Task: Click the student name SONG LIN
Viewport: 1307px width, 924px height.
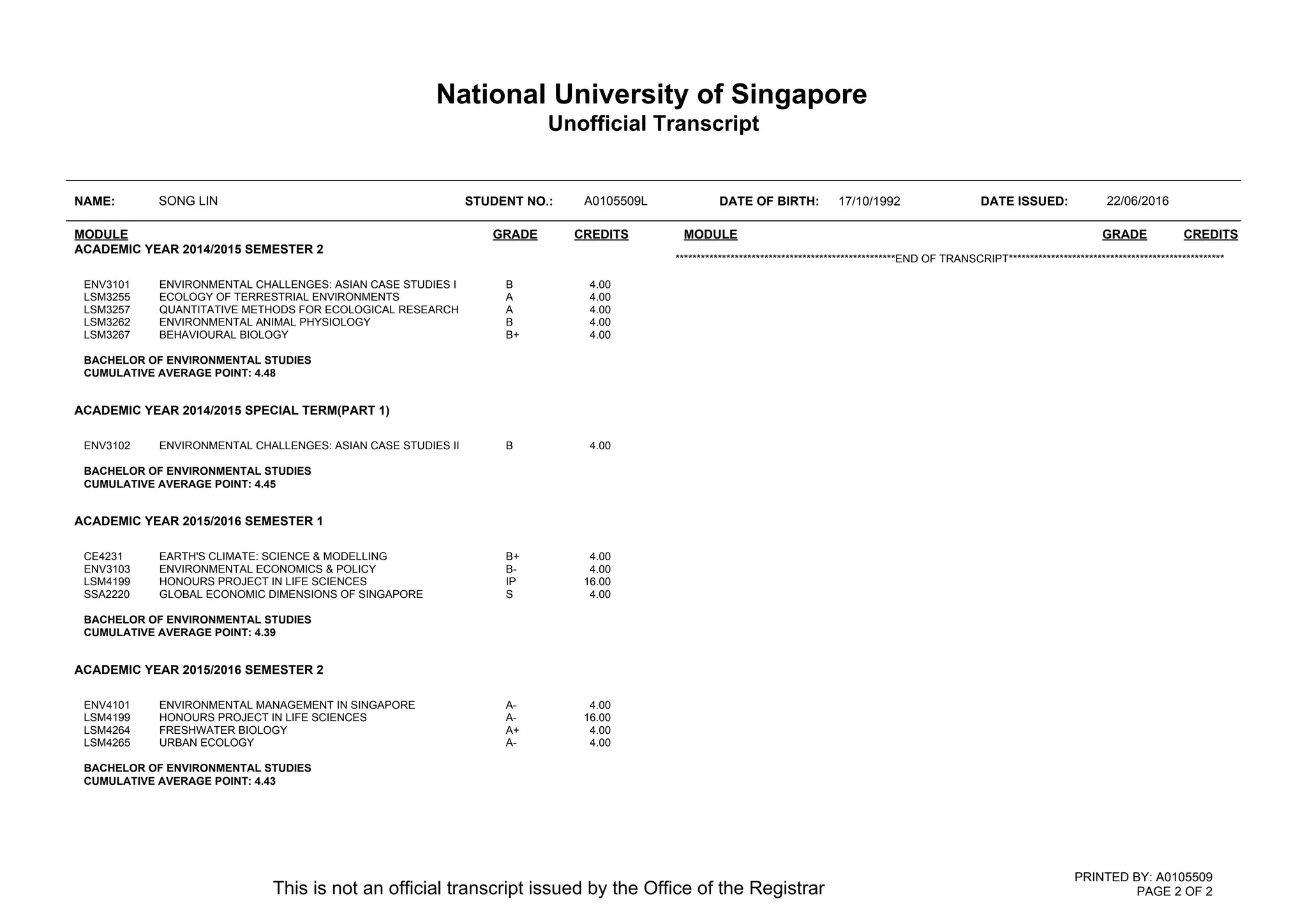Action: point(188,201)
